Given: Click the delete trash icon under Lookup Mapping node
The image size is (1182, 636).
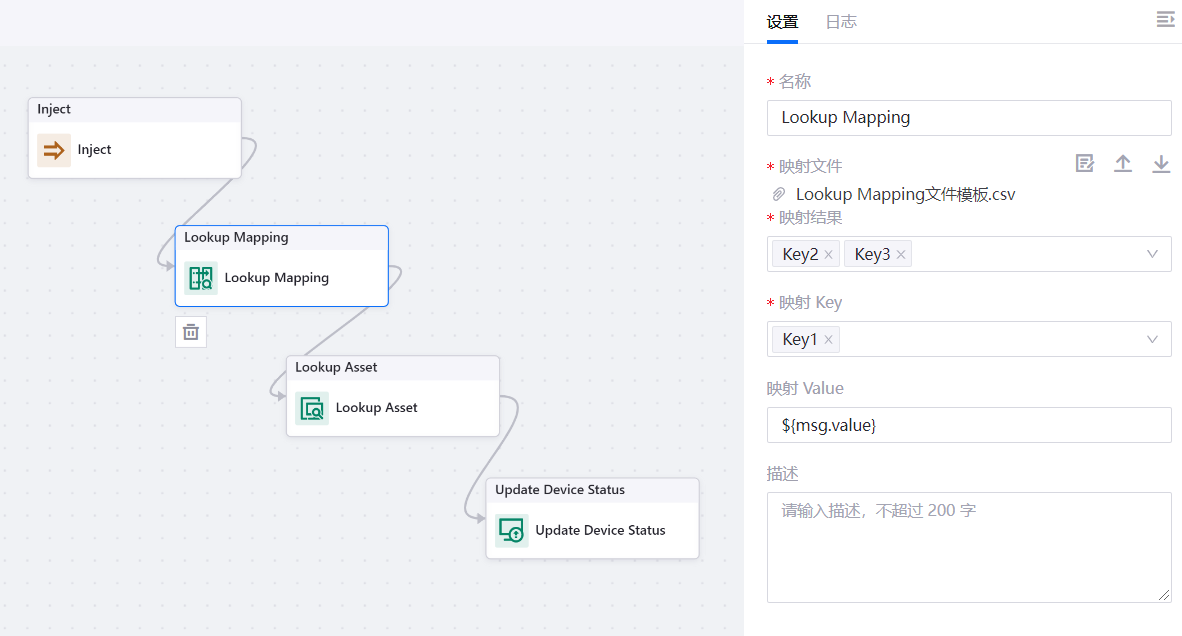Looking at the screenshot, I should [x=191, y=331].
